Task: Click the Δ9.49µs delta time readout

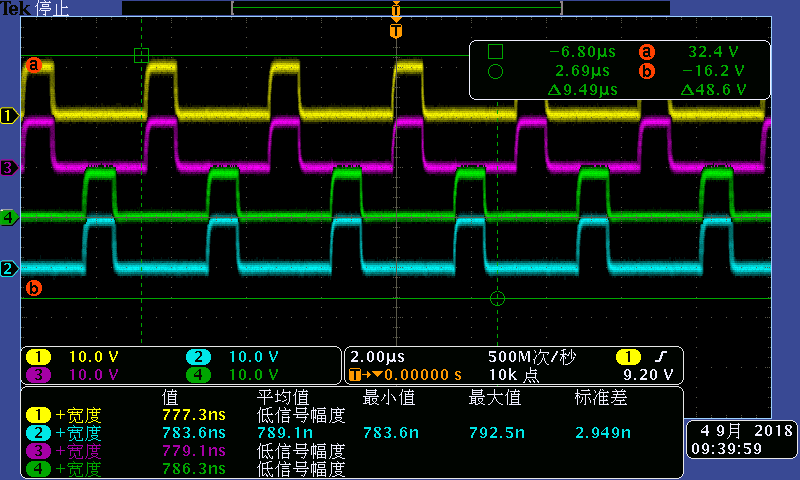Action: pyautogui.click(x=582, y=90)
